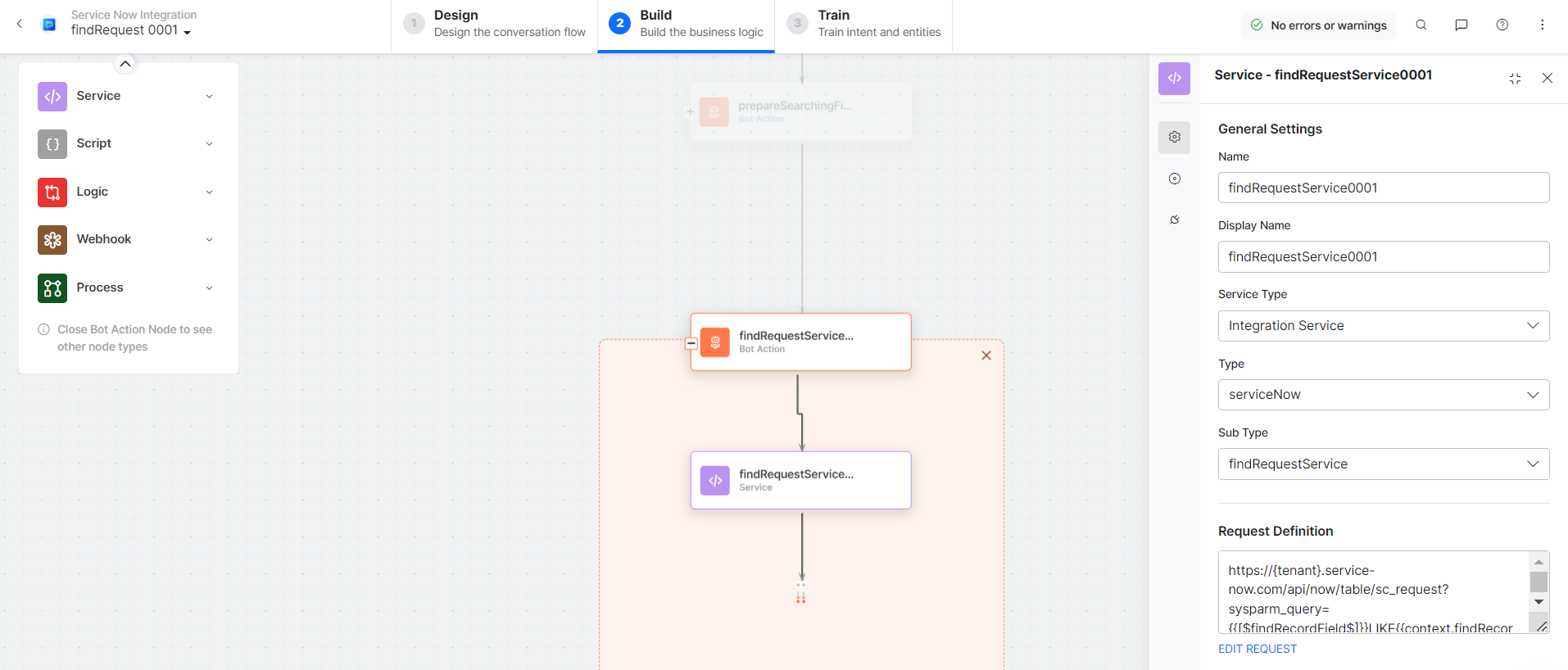Open the help question mark icon
The width and height of the screenshot is (1568, 670).
pyautogui.click(x=1502, y=25)
